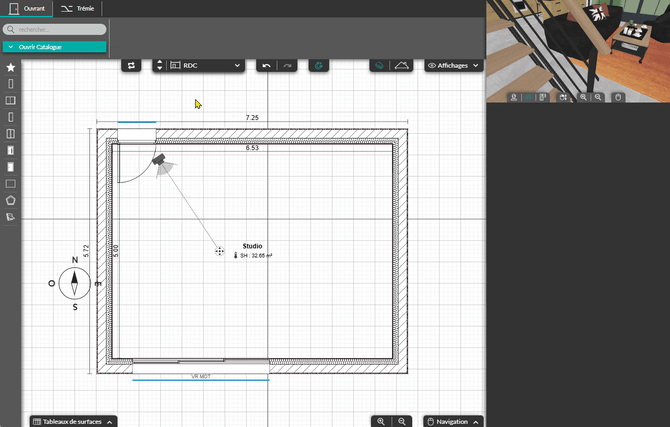Click the 6.53 inner width dimension
This screenshot has height=427, width=670.
pyautogui.click(x=252, y=148)
